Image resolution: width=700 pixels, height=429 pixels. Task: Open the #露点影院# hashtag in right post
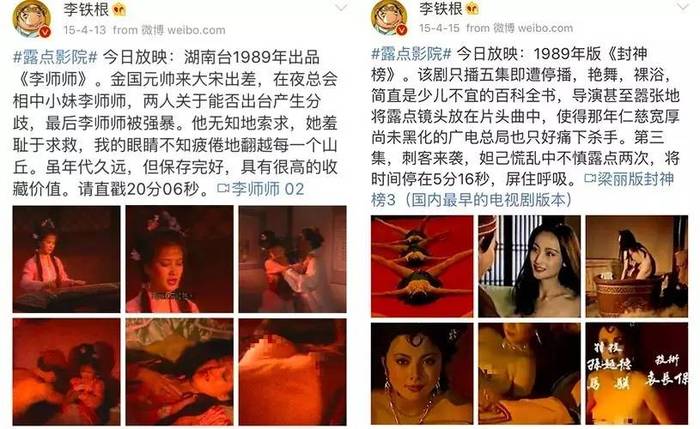coord(412,54)
